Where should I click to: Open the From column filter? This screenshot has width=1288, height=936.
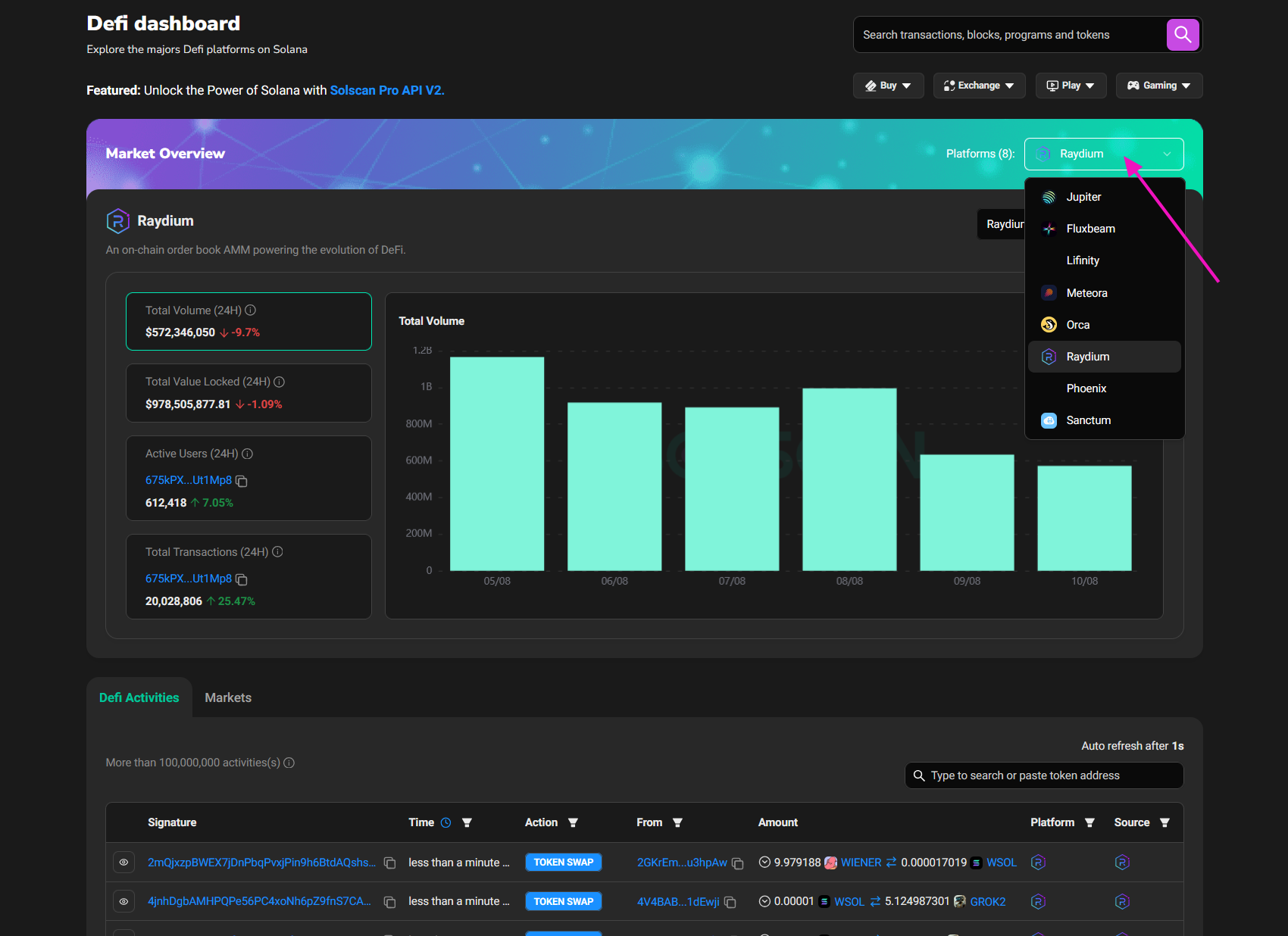[677, 822]
